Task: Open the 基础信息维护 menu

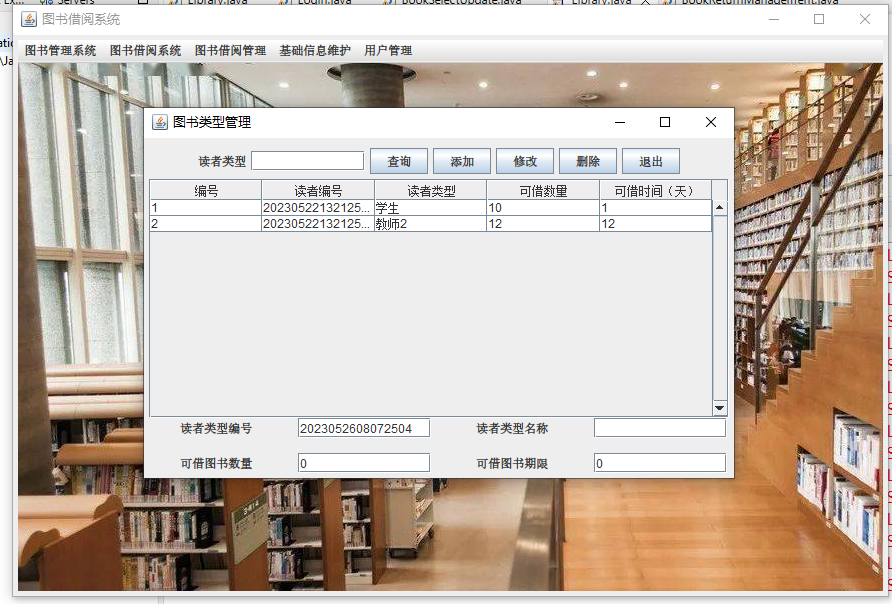Action: pos(315,51)
